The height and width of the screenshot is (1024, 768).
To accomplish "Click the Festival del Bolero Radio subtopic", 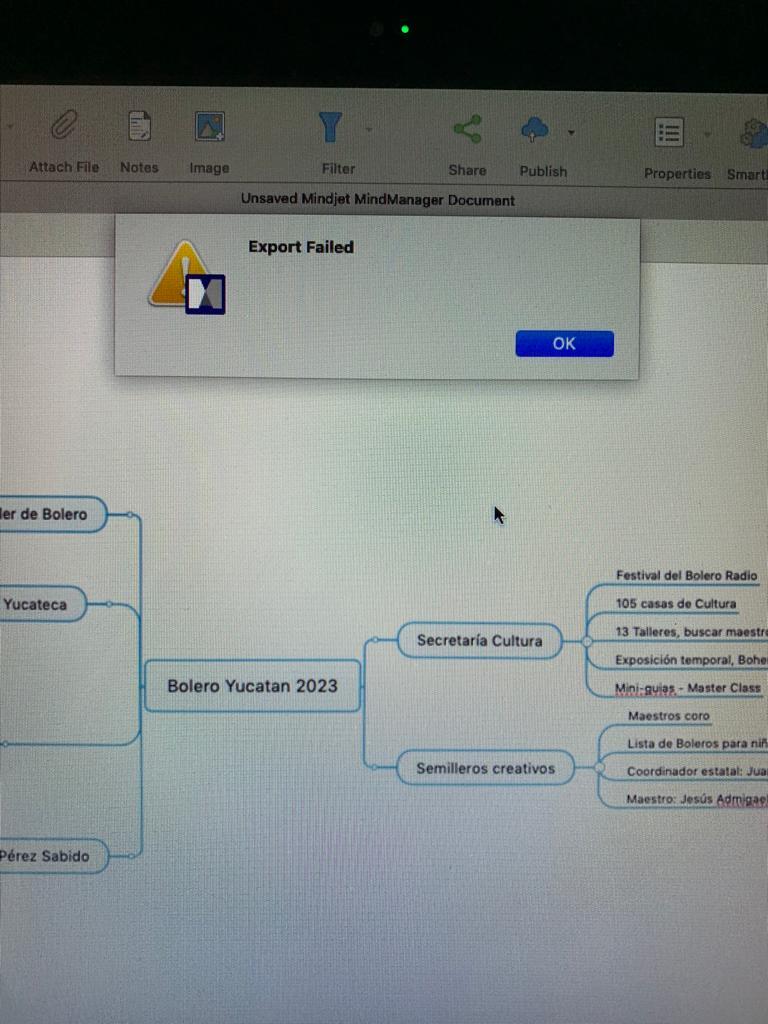I will (x=686, y=576).
